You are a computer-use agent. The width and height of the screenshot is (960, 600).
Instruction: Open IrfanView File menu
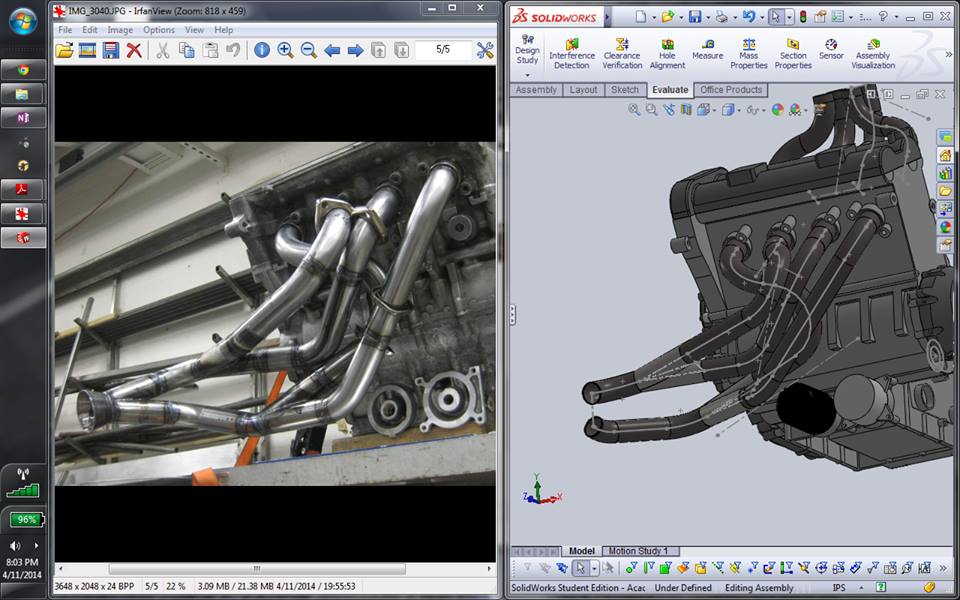point(65,29)
